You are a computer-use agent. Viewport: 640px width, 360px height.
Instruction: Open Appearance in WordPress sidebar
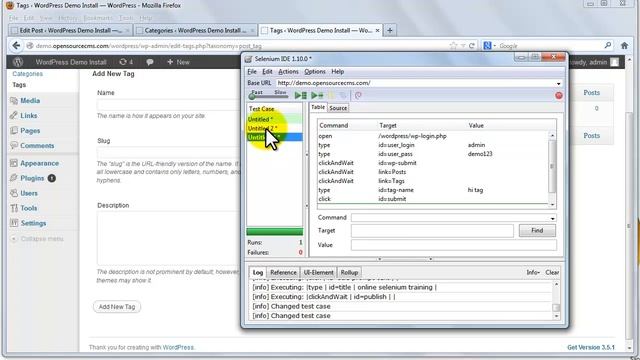coord(39,163)
